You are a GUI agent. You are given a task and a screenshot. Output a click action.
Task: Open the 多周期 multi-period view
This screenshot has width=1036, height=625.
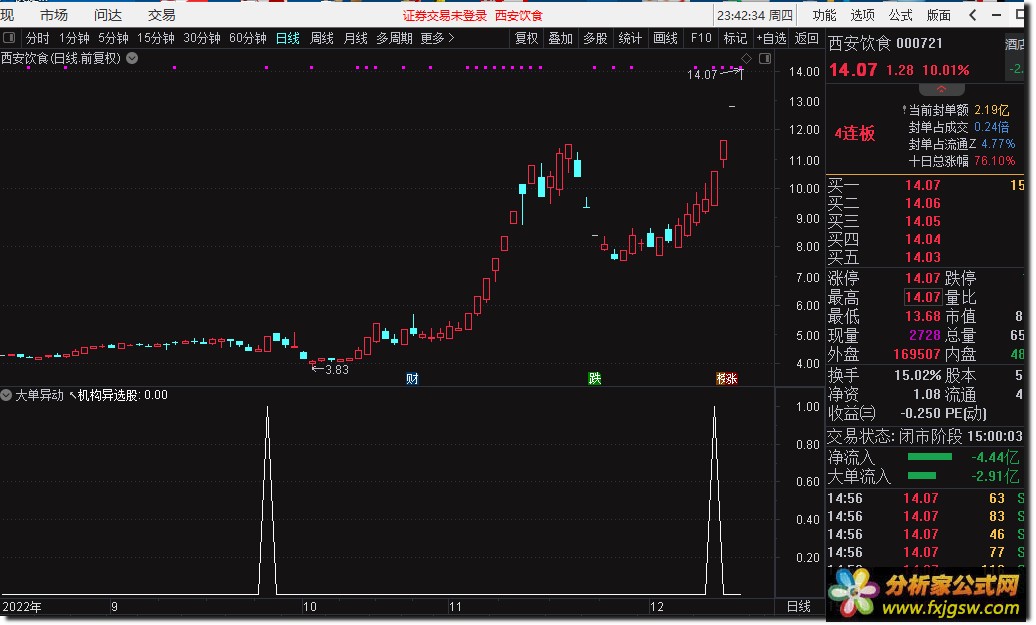click(394, 38)
